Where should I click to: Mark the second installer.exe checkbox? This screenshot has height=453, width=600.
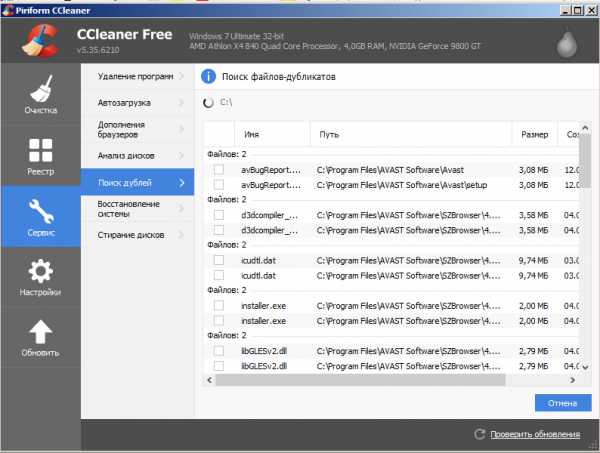(x=219, y=321)
